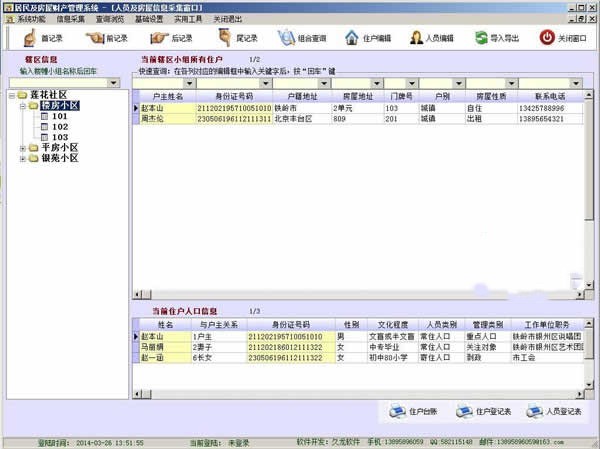Image resolution: width=600 pixels, height=449 pixels.
Task: Open the 基础设置 menu
Action: point(149,19)
